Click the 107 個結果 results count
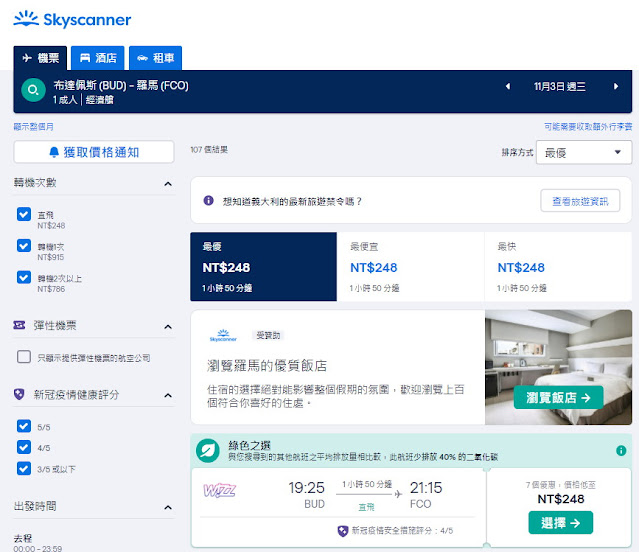The image size is (639, 552). (x=209, y=150)
